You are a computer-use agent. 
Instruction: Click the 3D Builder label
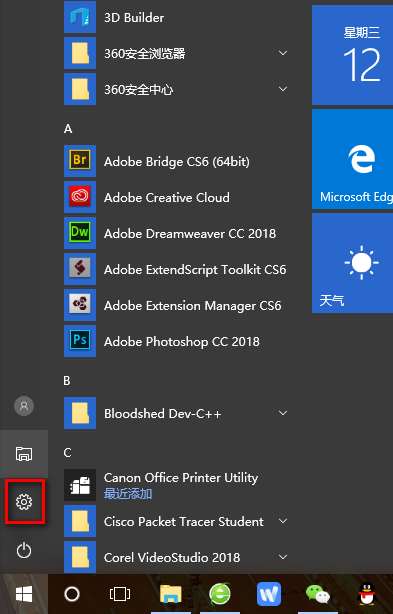tap(134, 18)
